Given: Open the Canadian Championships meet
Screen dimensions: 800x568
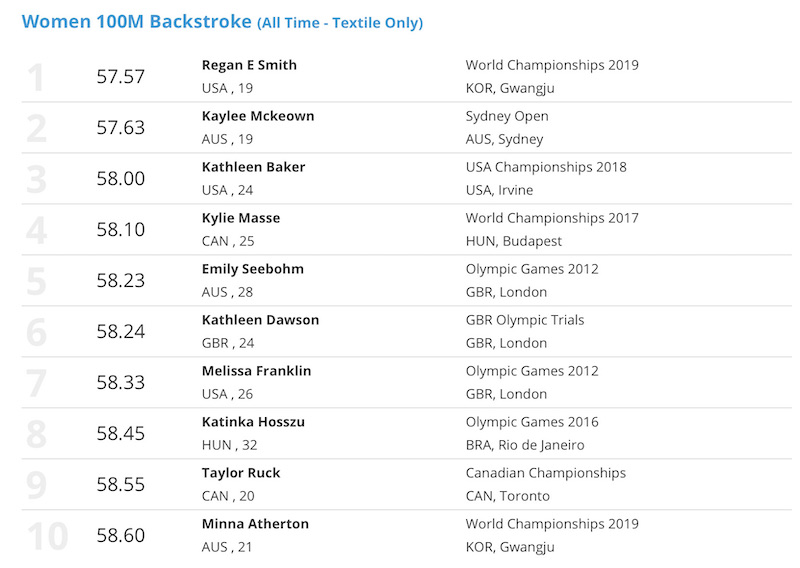Looking at the screenshot, I should [x=545, y=474].
